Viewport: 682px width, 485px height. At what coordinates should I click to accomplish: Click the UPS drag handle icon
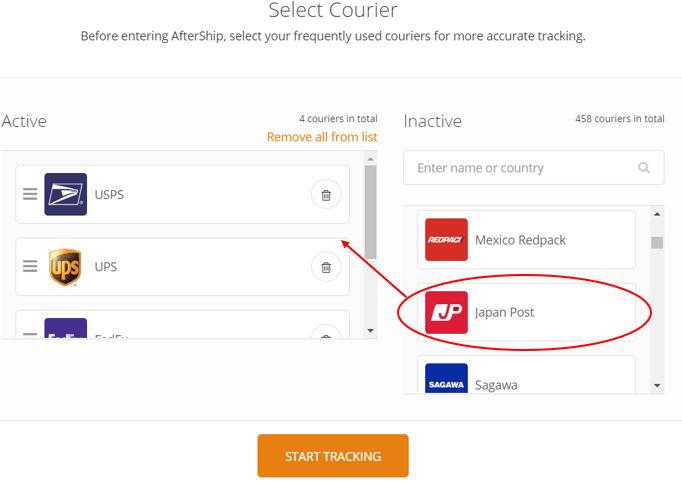click(x=30, y=266)
